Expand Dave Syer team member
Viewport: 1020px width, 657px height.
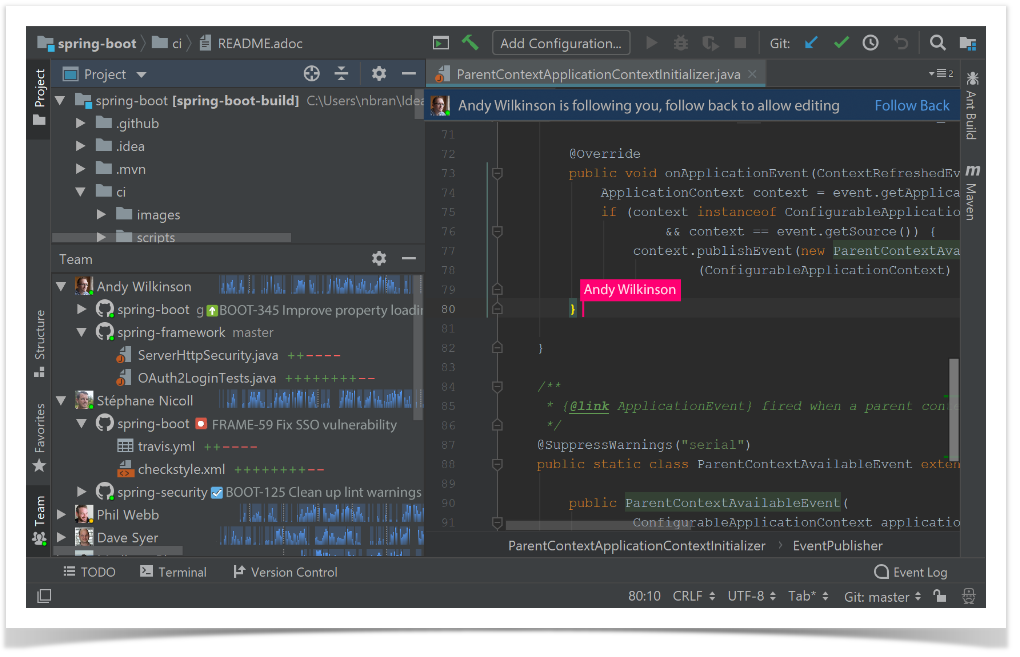coord(61,537)
